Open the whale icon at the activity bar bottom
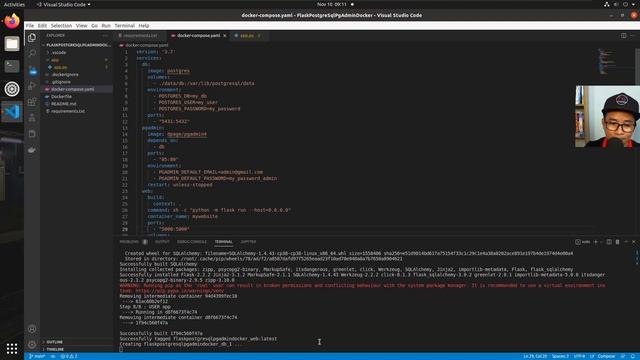The image size is (640, 360). click(32, 150)
